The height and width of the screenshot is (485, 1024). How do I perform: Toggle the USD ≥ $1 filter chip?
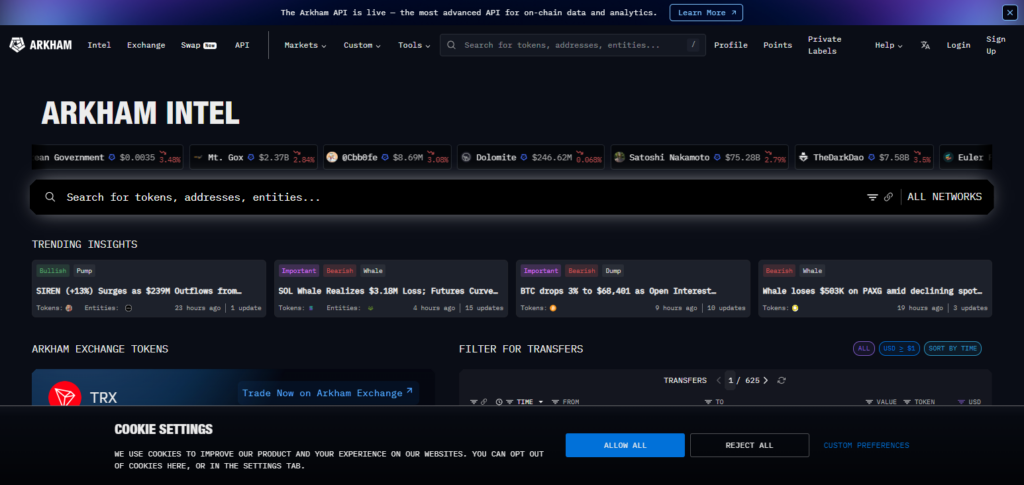[x=899, y=348]
